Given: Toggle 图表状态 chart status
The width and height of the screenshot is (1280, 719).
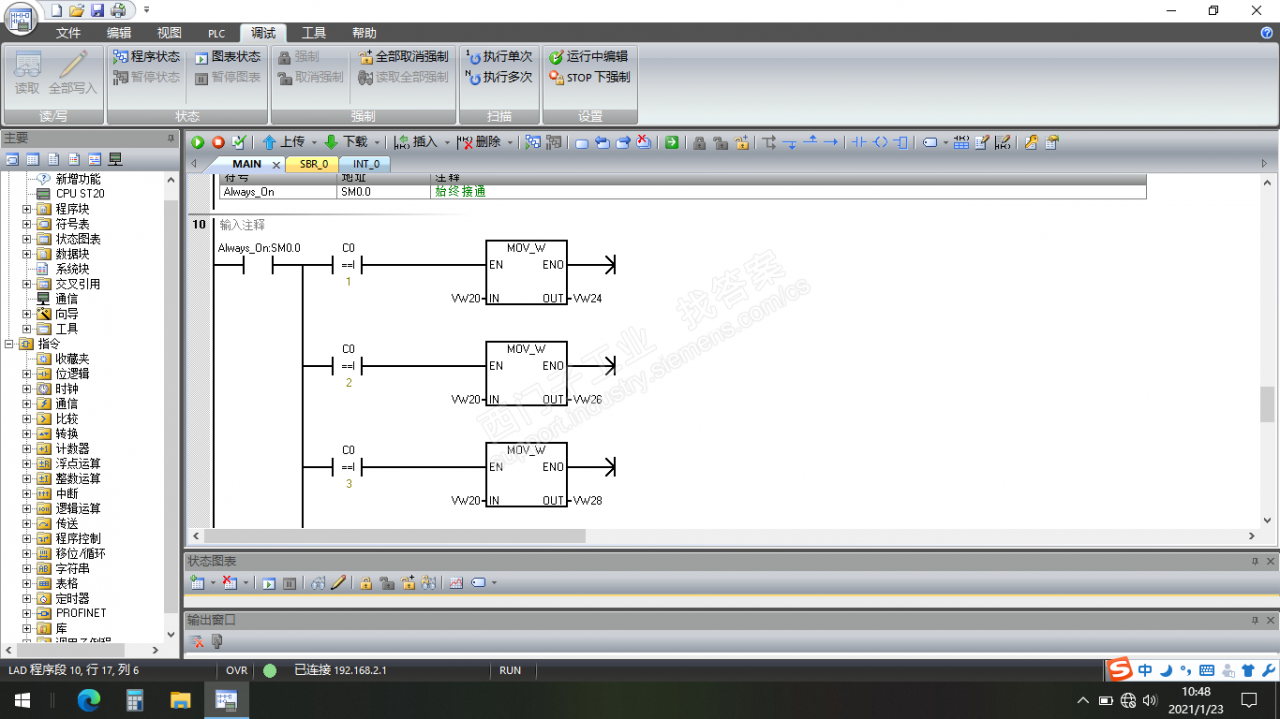Looking at the screenshot, I should tap(227, 57).
